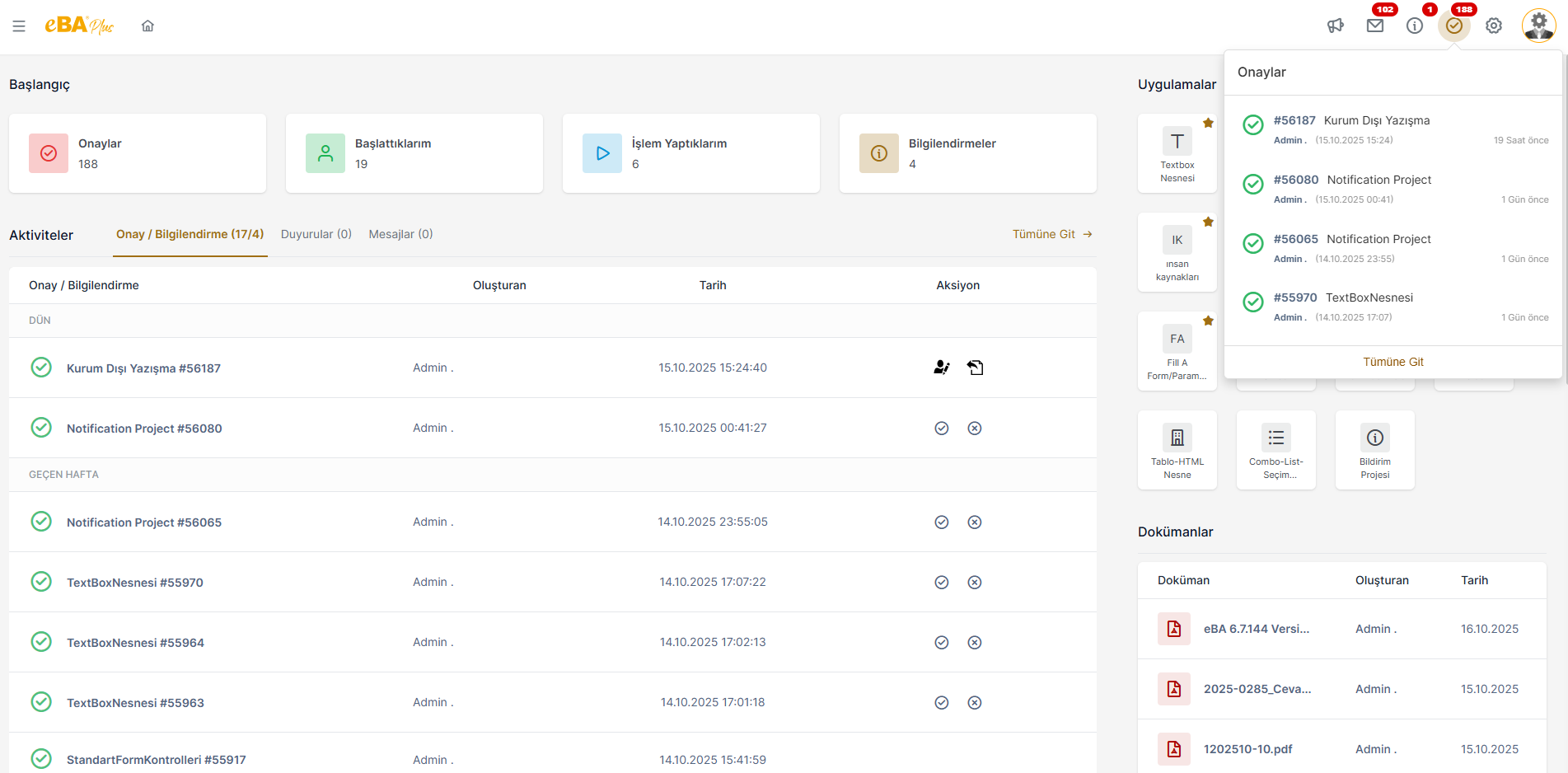Screen dimensions: 1568x773
Task: Reject TextBoxNesnesi #55970 with X icon
Action: [x=975, y=583]
